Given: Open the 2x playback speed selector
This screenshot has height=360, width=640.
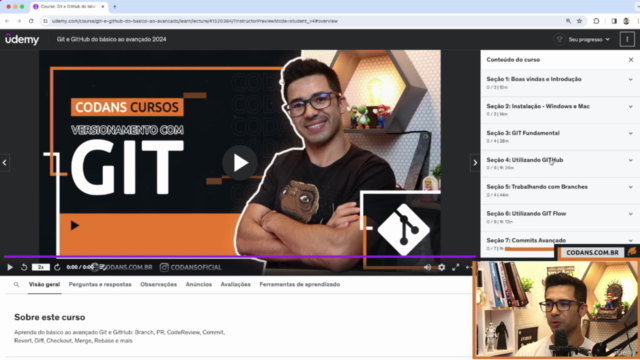Looking at the screenshot, I should pos(41,267).
